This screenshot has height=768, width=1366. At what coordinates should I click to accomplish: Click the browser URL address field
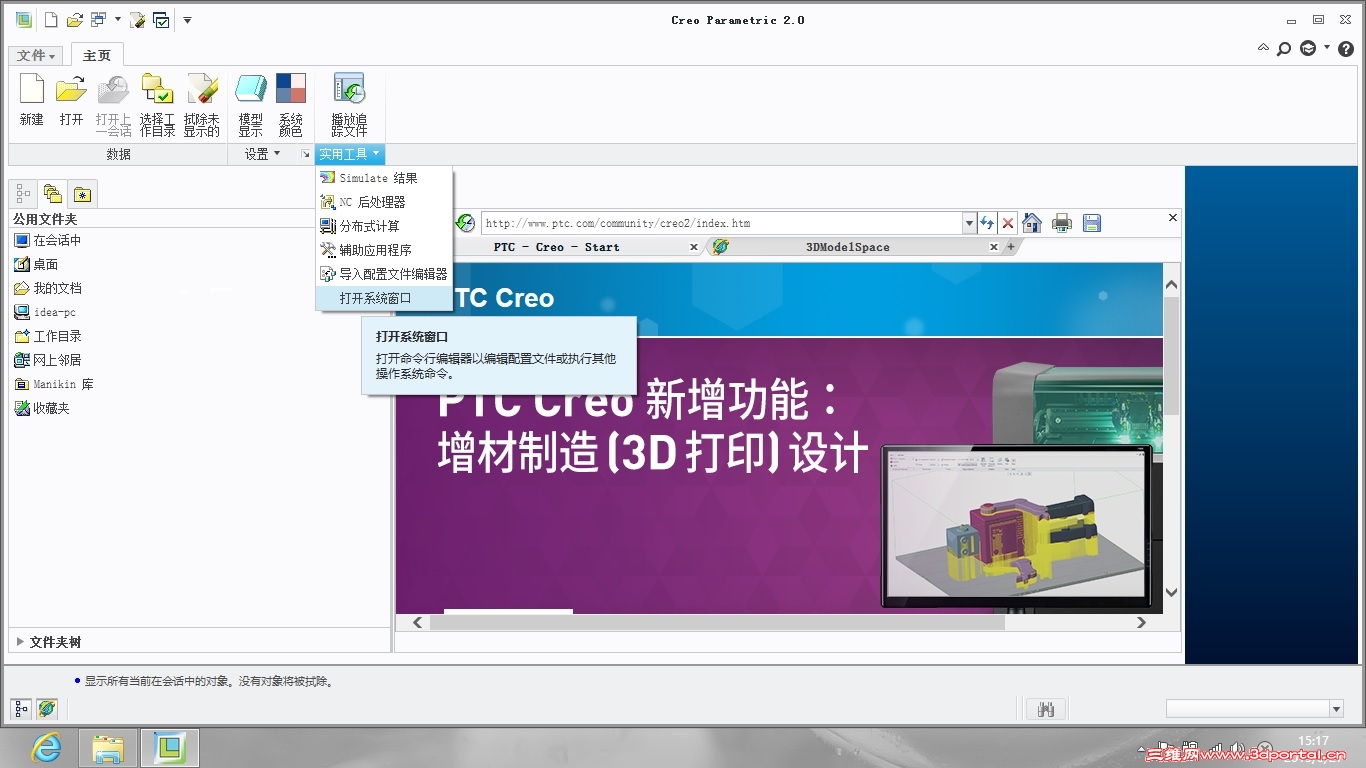(x=721, y=223)
